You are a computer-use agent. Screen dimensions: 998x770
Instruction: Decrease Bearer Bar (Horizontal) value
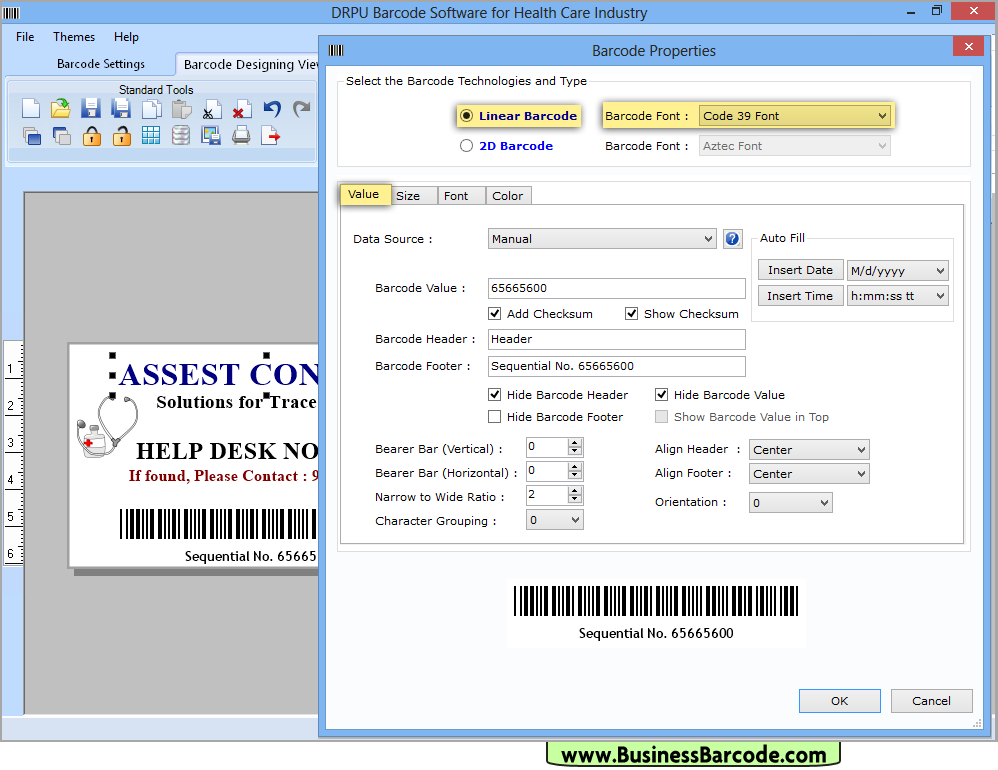coord(575,475)
